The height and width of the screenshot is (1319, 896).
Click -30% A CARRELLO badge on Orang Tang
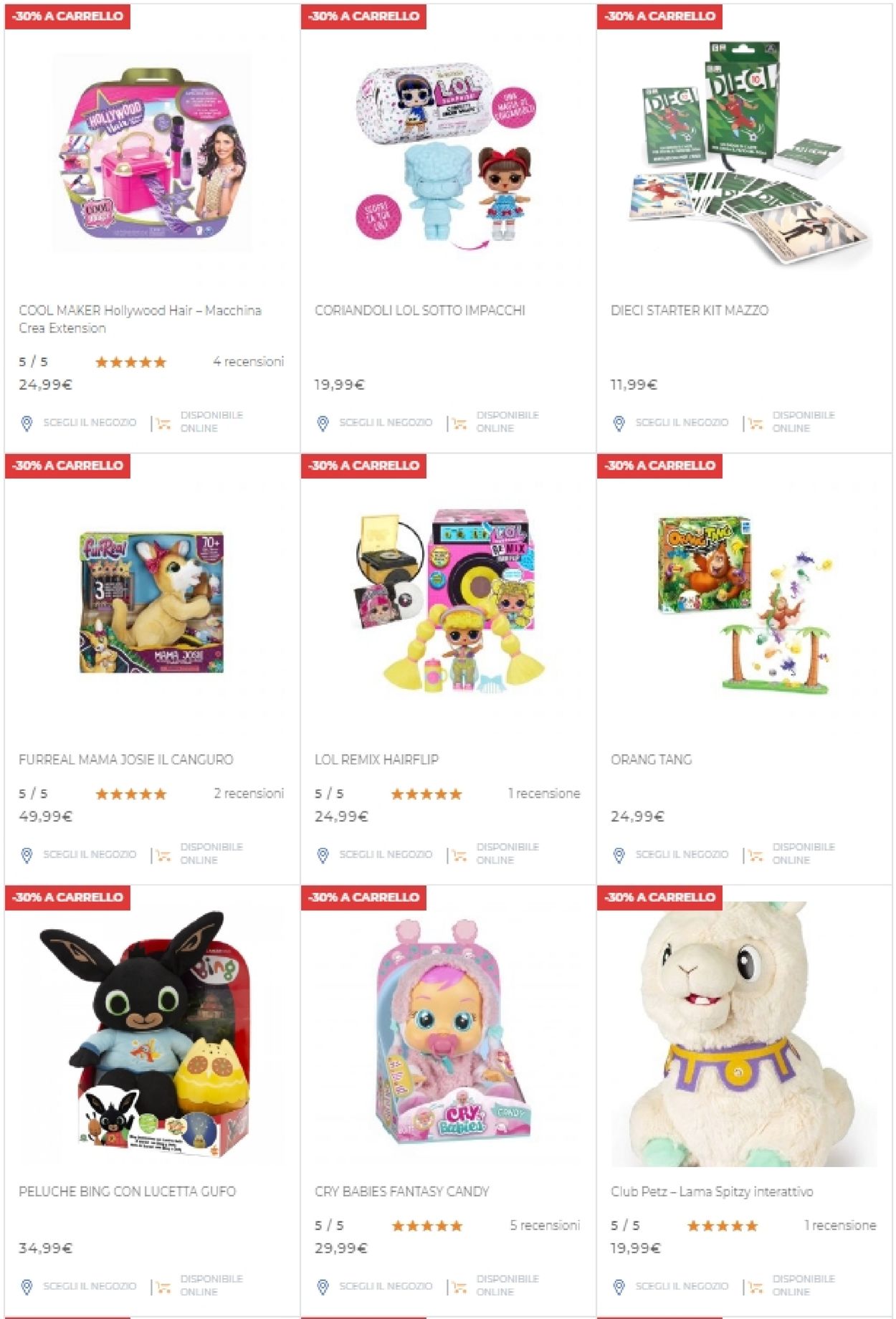tap(659, 465)
